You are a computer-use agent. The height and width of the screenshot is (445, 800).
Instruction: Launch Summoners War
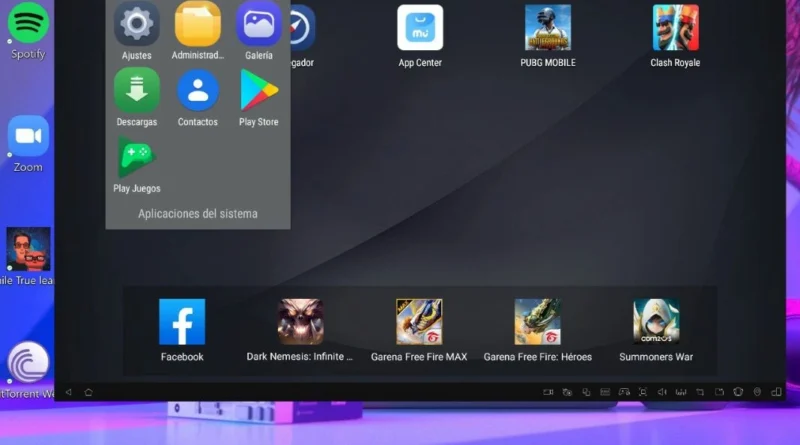[656, 322]
